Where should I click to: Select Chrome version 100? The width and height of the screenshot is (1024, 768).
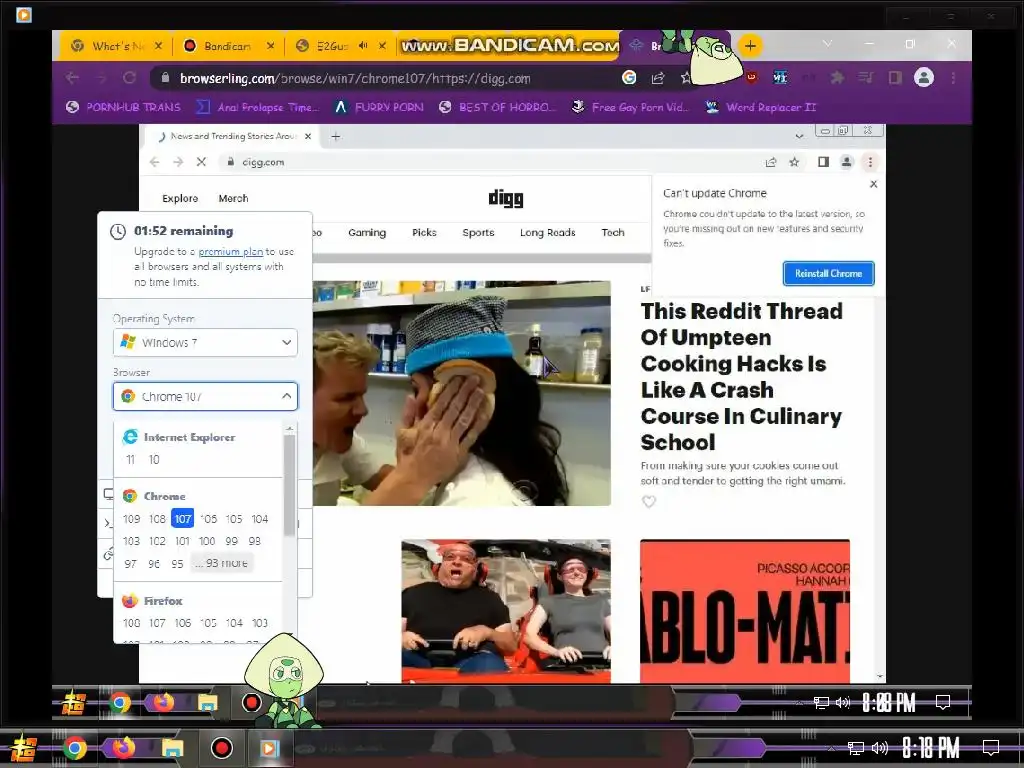click(x=207, y=541)
